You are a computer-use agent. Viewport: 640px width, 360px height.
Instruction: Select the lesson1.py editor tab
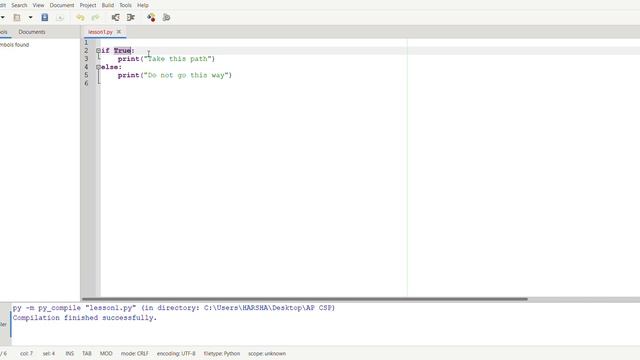tap(100, 32)
